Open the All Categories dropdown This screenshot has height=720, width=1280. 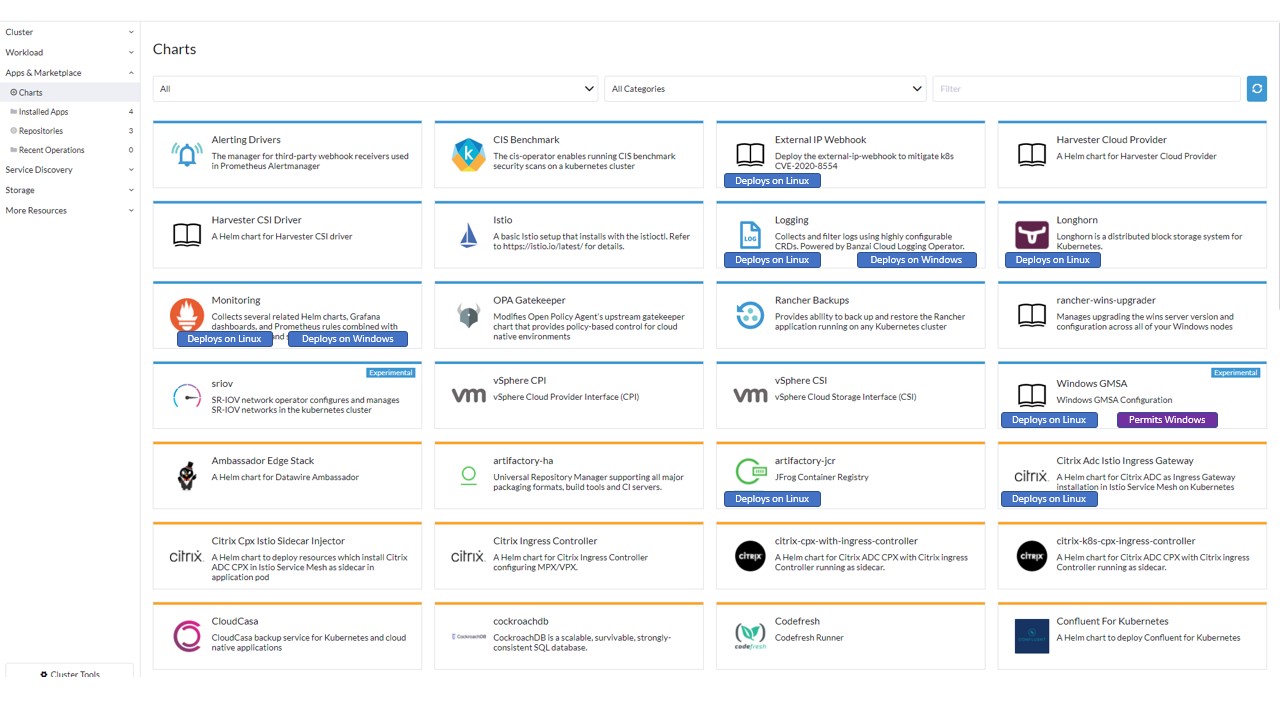click(765, 88)
